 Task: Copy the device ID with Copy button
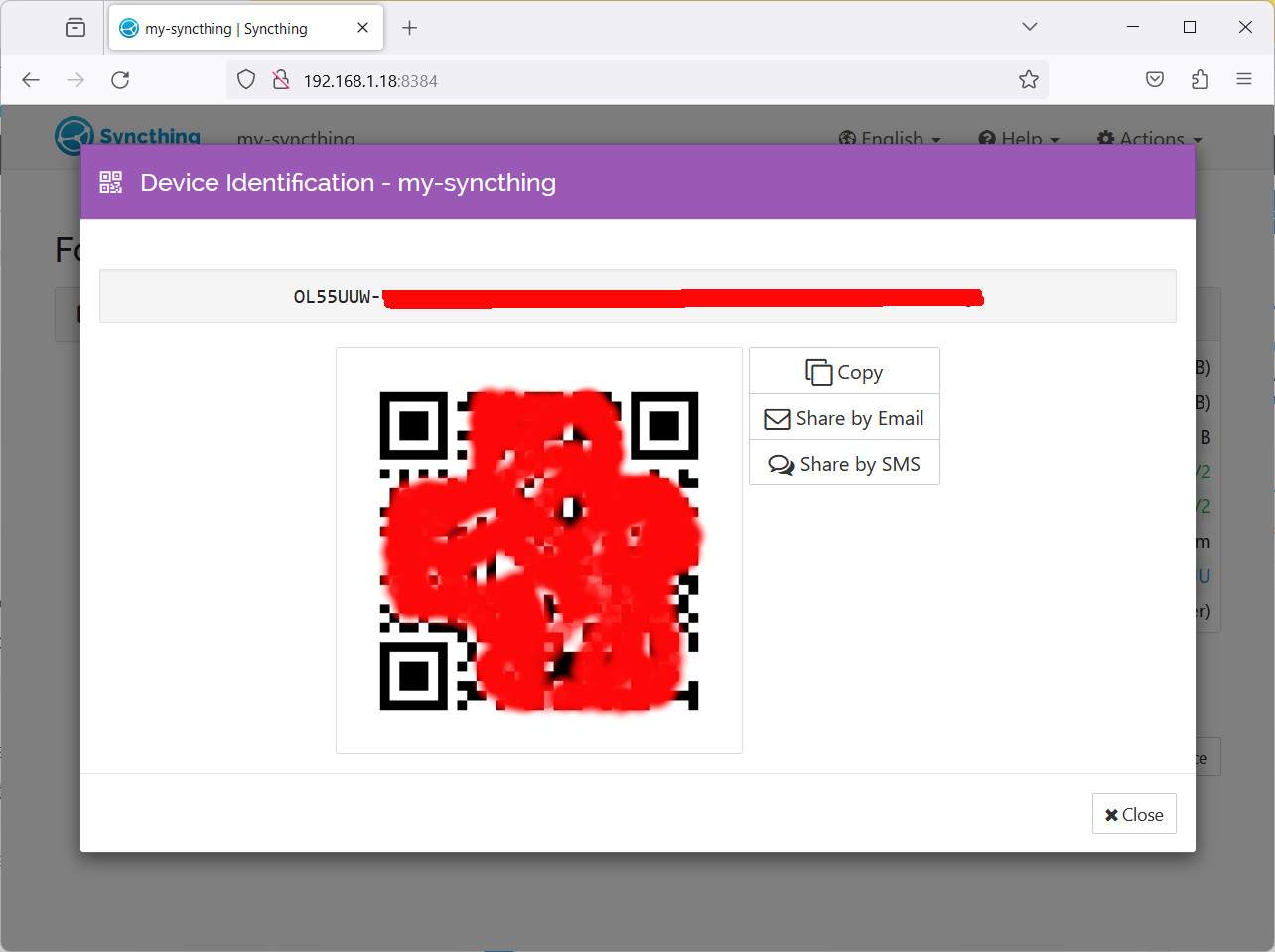[844, 372]
